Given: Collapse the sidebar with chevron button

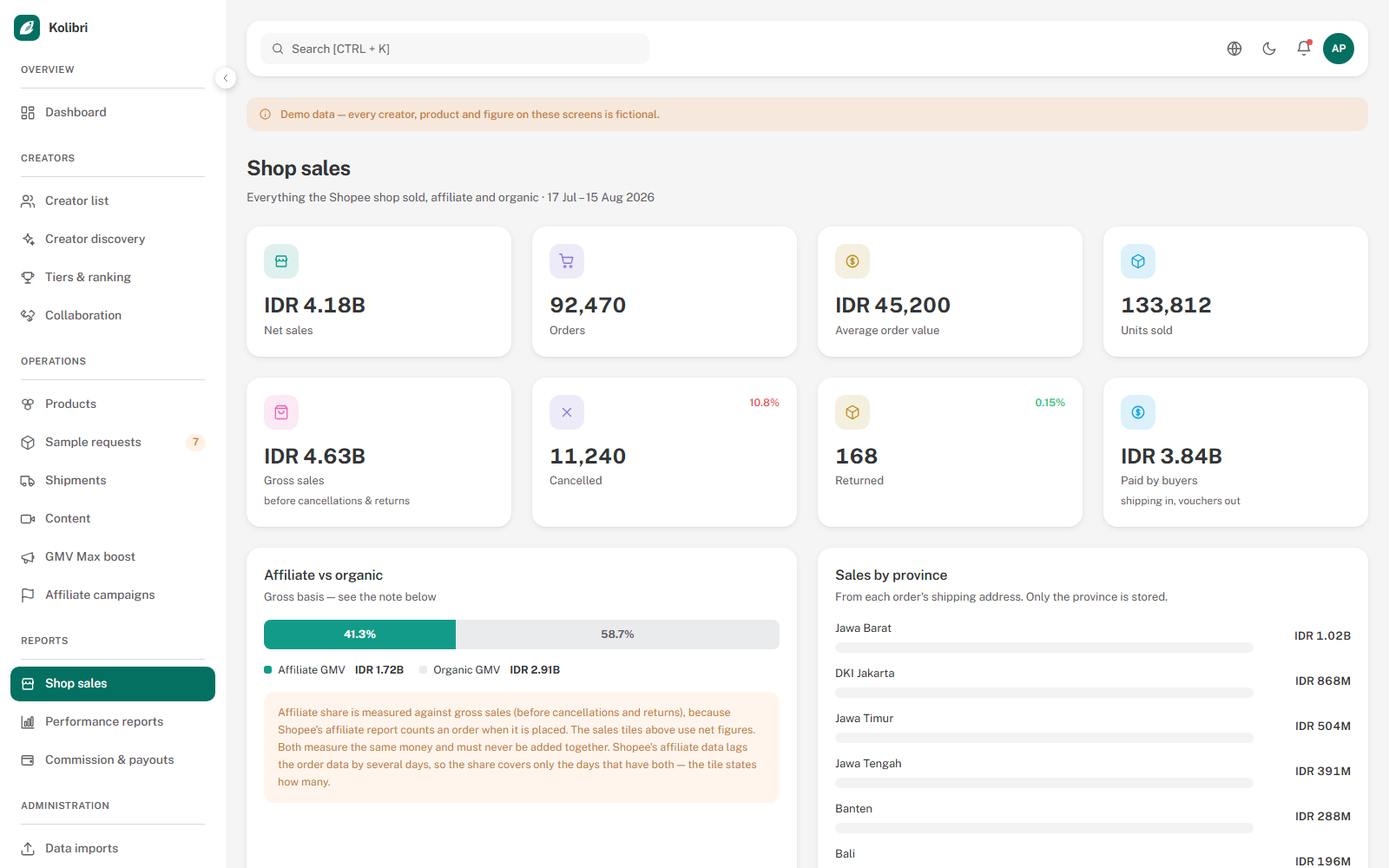Looking at the screenshot, I should (226, 78).
